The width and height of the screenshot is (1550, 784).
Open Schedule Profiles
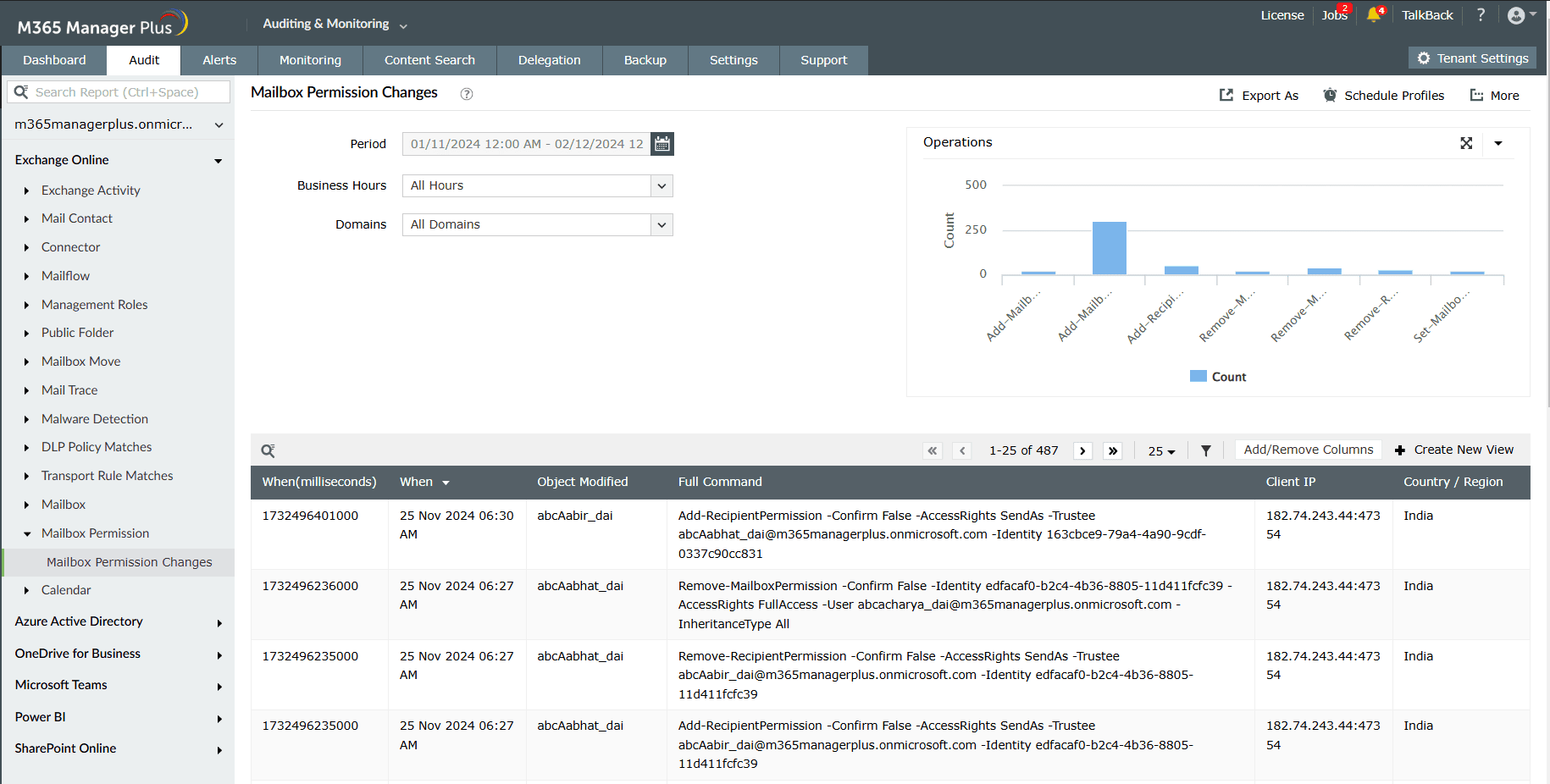[x=1384, y=95]
